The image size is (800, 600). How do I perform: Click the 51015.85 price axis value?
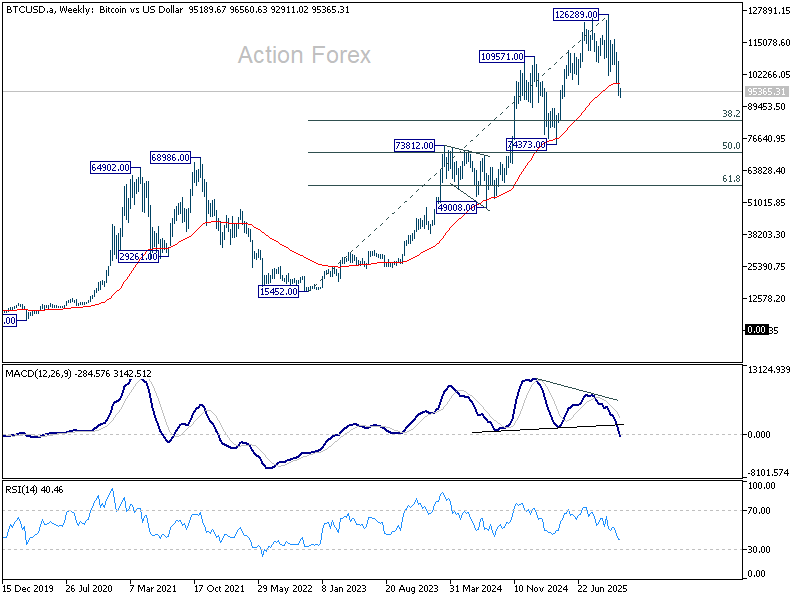coord(766,203)
